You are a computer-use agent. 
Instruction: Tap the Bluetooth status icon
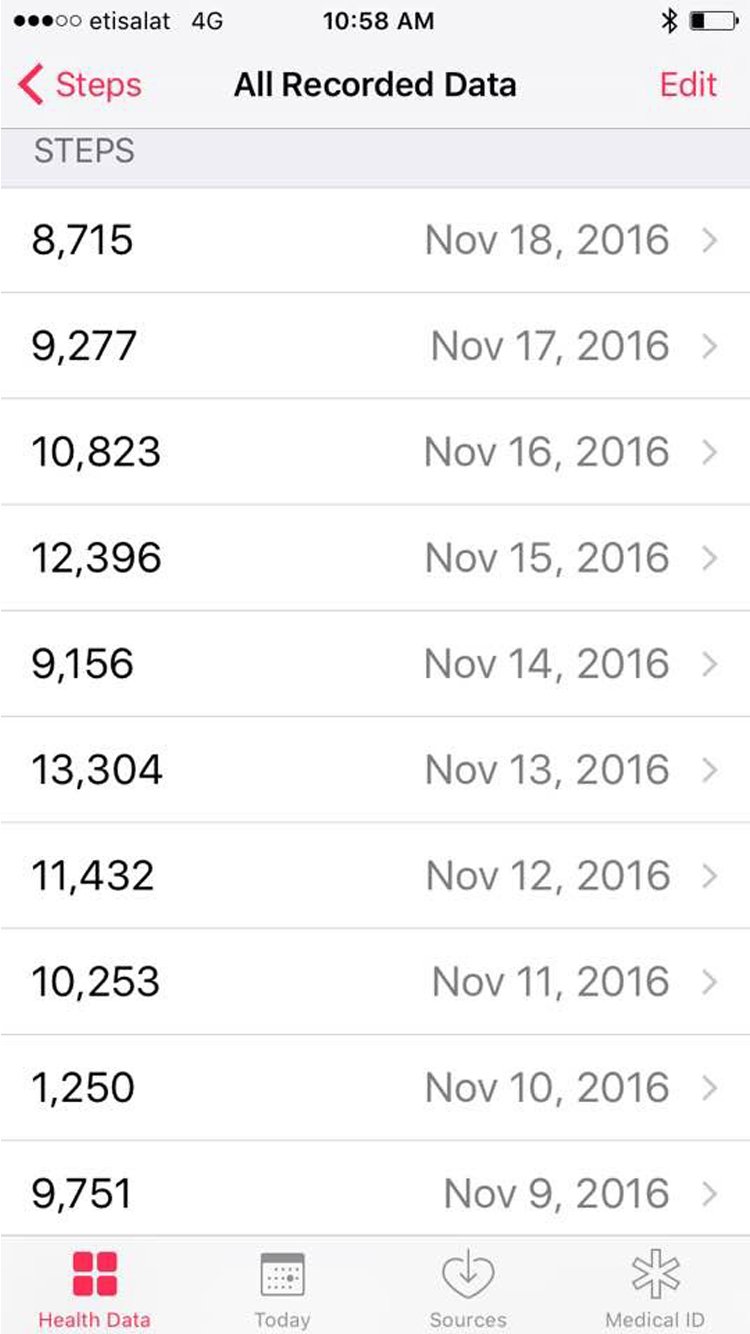669,21
